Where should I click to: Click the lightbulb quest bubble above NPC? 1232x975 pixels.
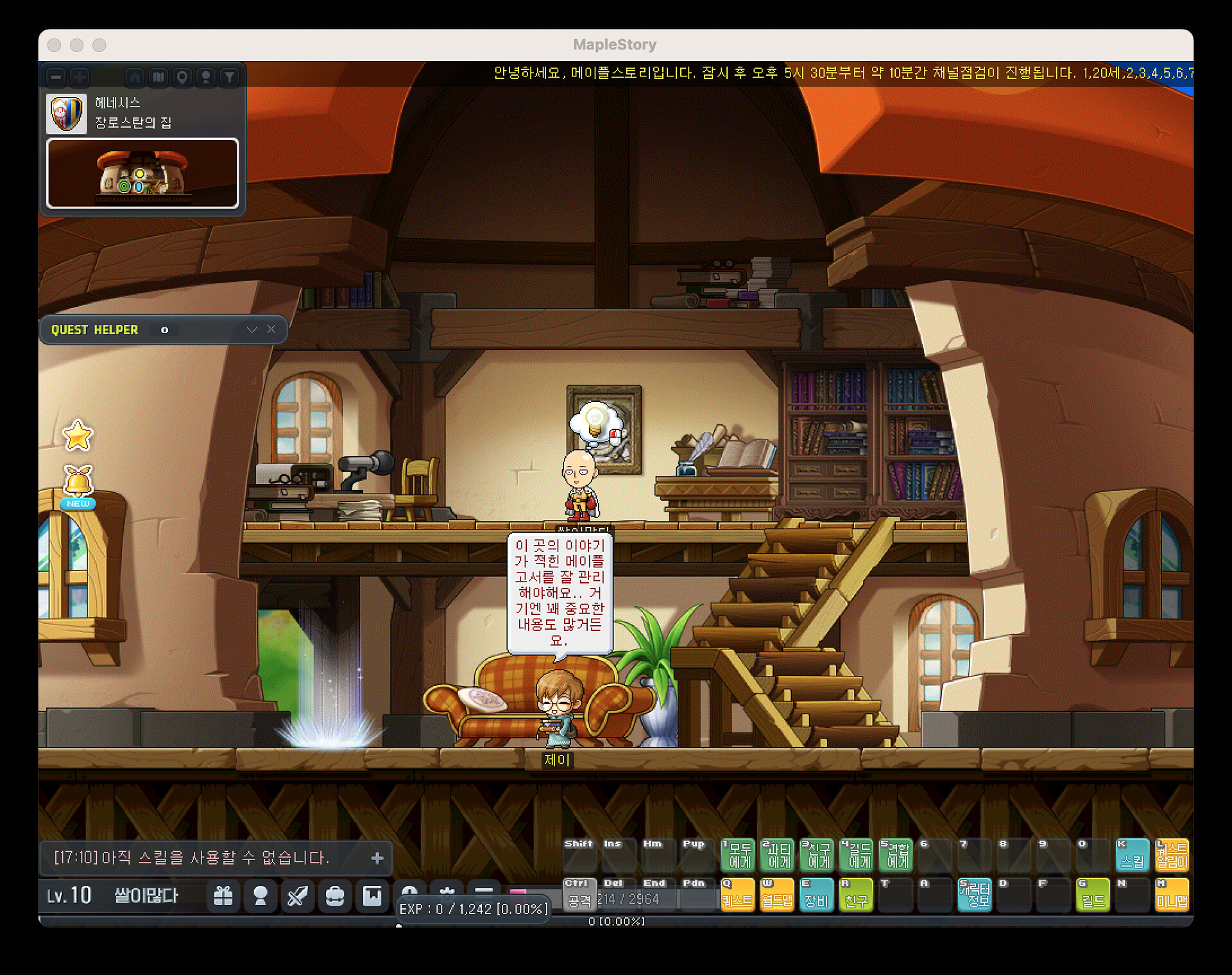pos(595,422)
